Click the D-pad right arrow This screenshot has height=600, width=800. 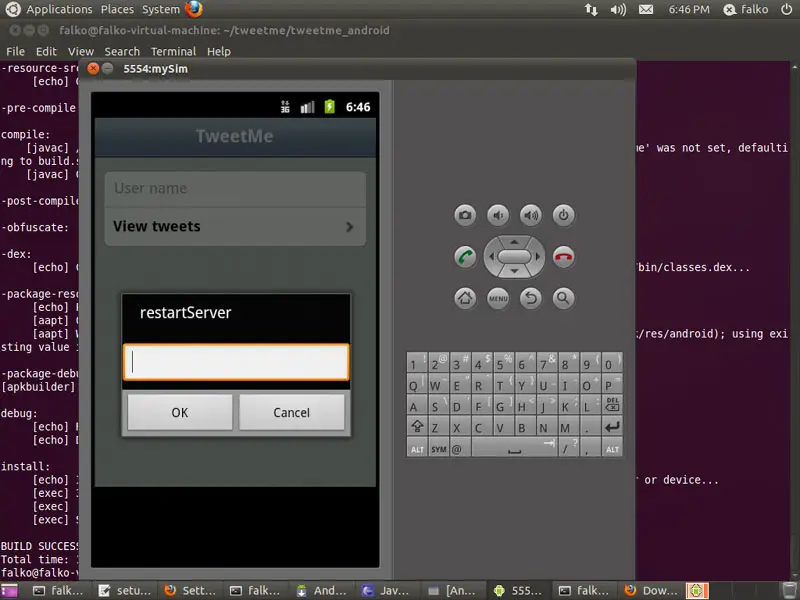coord(537,257)
